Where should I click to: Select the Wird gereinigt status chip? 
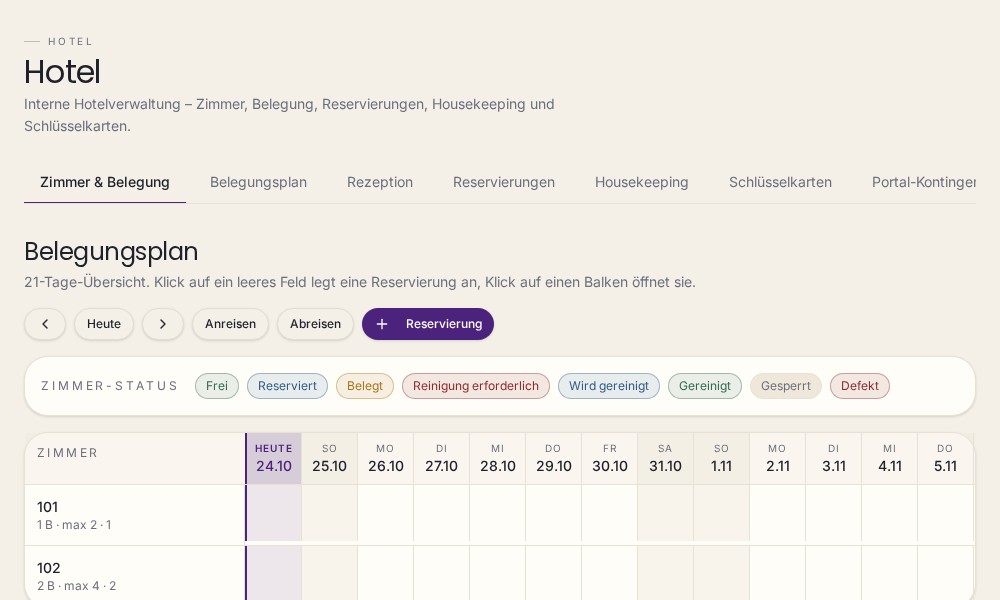[608, 386]
